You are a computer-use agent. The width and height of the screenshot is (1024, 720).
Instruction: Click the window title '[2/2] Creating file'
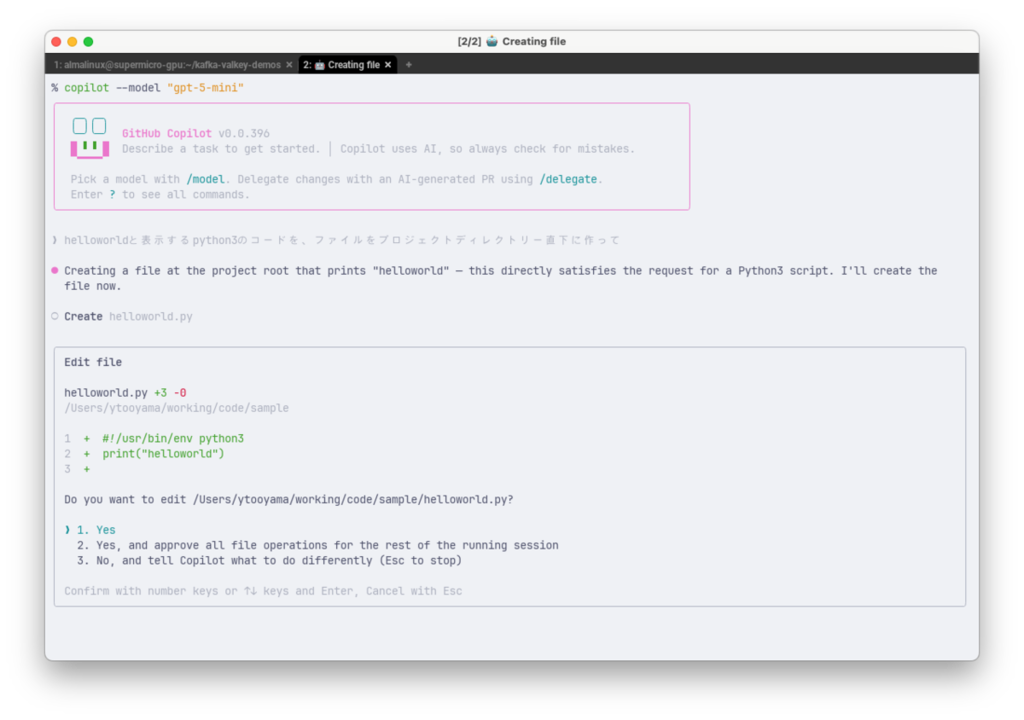511,41
